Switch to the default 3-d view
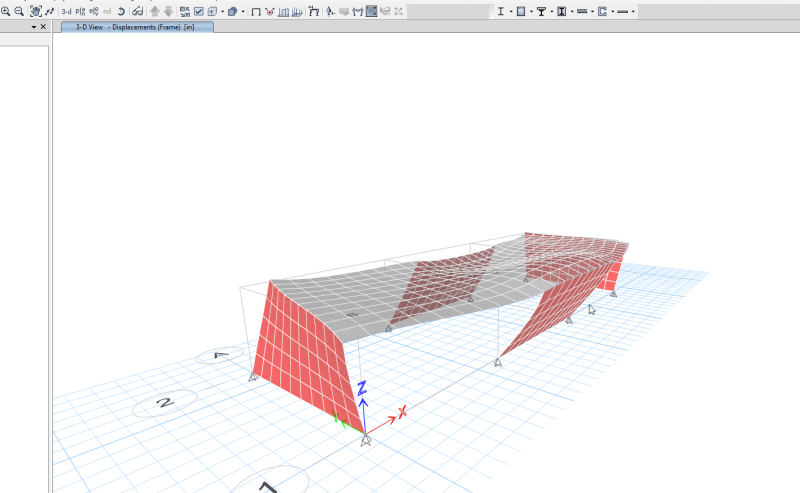The height and width of the screenshot is (493, 800). [66, 11]
